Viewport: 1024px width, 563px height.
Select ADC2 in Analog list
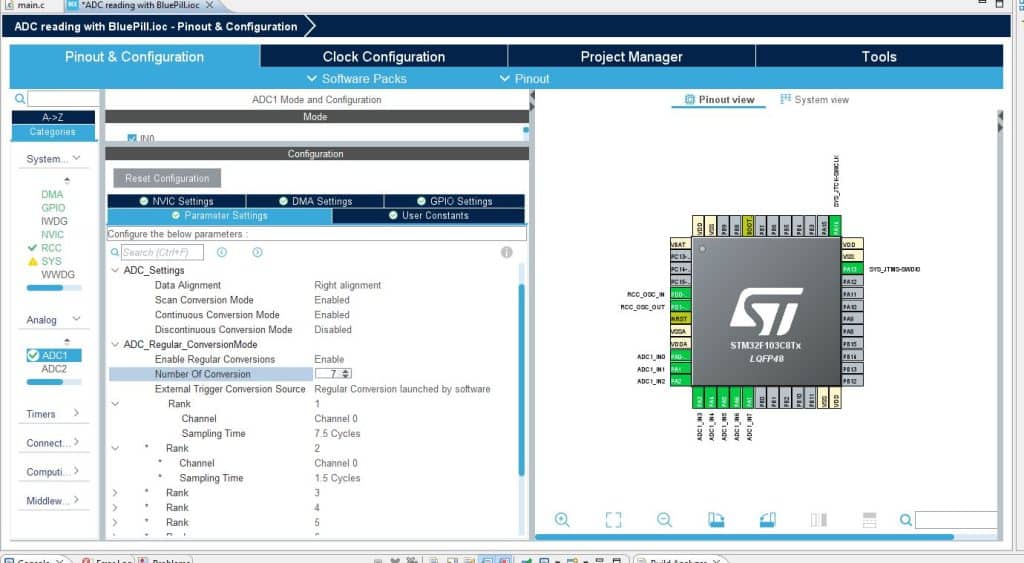coord(54,369)
